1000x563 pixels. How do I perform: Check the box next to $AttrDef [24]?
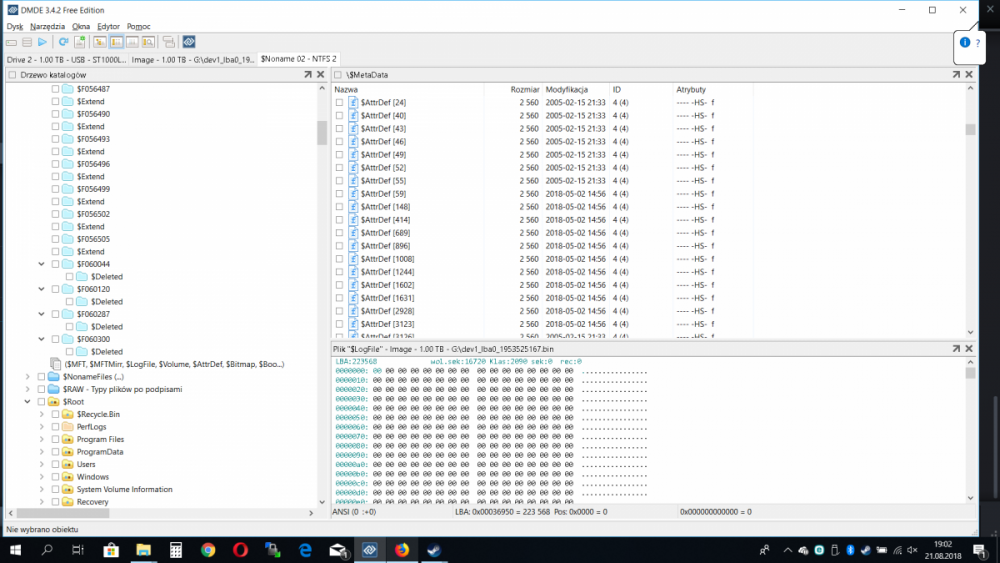click(339, 103)
